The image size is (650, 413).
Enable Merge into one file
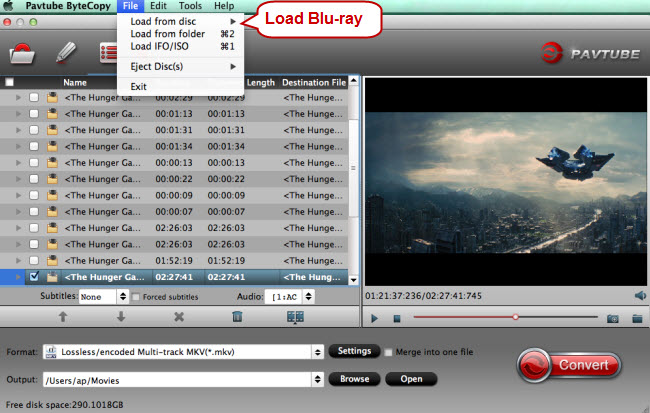pyautogui.click(x=388, y=352)
